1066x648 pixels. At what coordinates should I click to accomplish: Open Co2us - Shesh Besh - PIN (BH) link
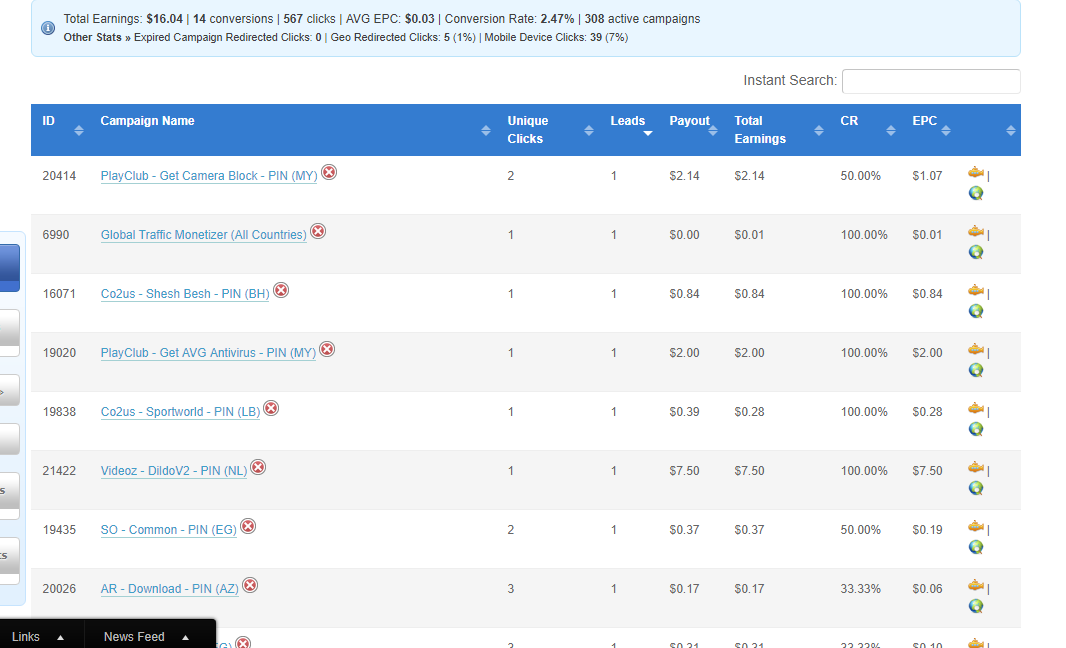coord(185,294)
